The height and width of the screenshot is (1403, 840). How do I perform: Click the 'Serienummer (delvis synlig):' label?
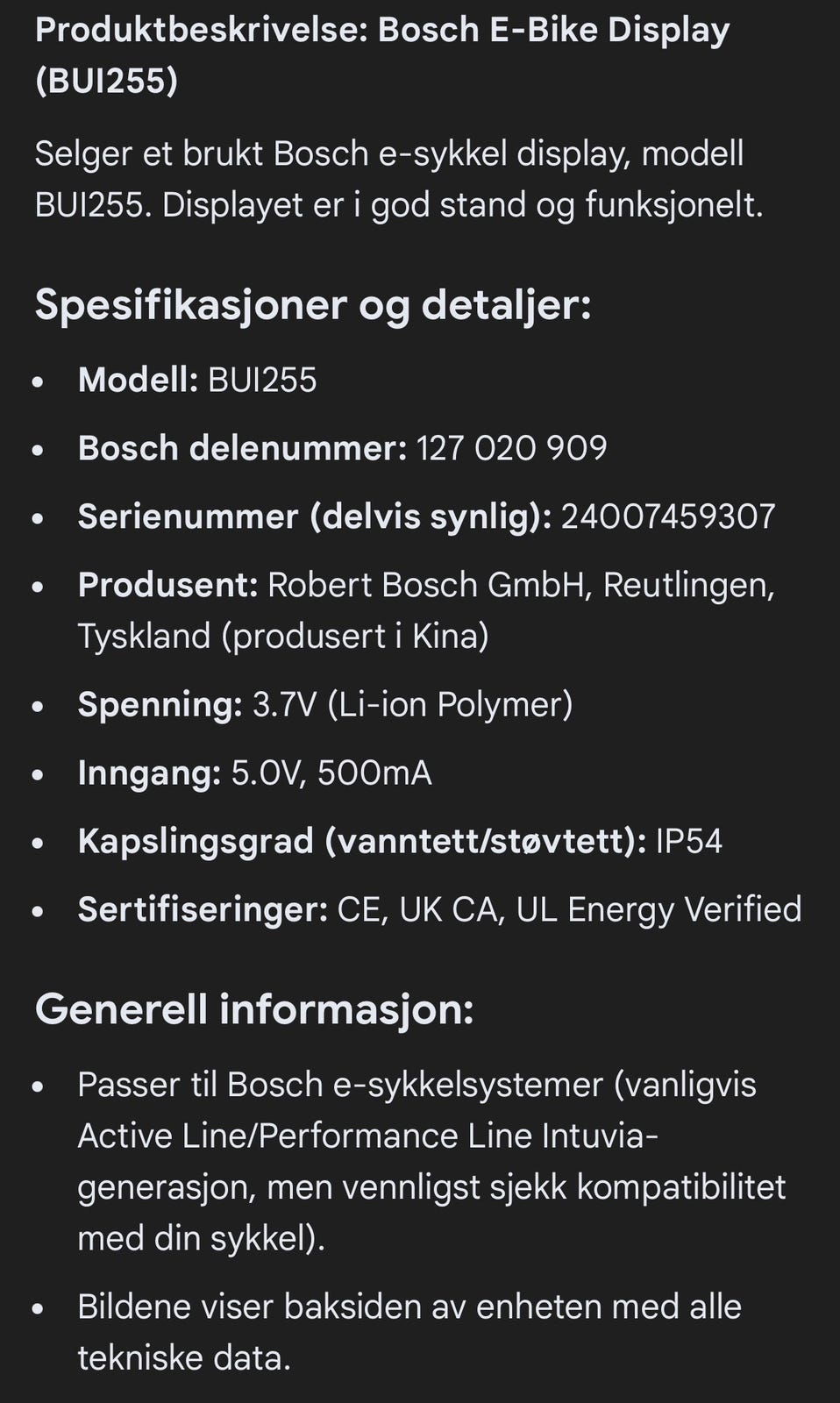point(314,516)
